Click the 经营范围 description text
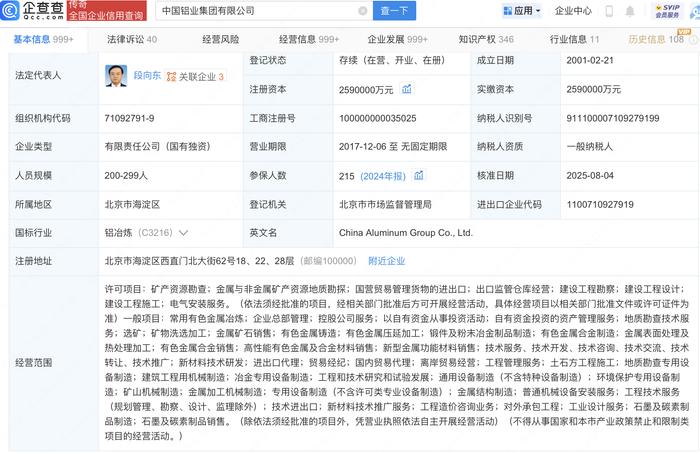This screenshot has height=454, width=700. point(397,362)
